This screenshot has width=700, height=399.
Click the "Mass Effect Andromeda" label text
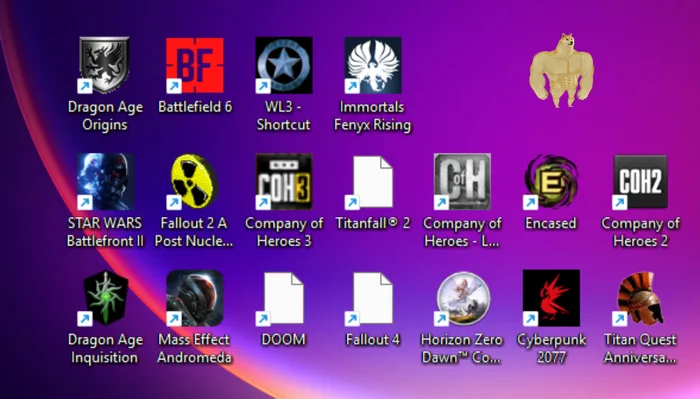(x=195, y=349)
